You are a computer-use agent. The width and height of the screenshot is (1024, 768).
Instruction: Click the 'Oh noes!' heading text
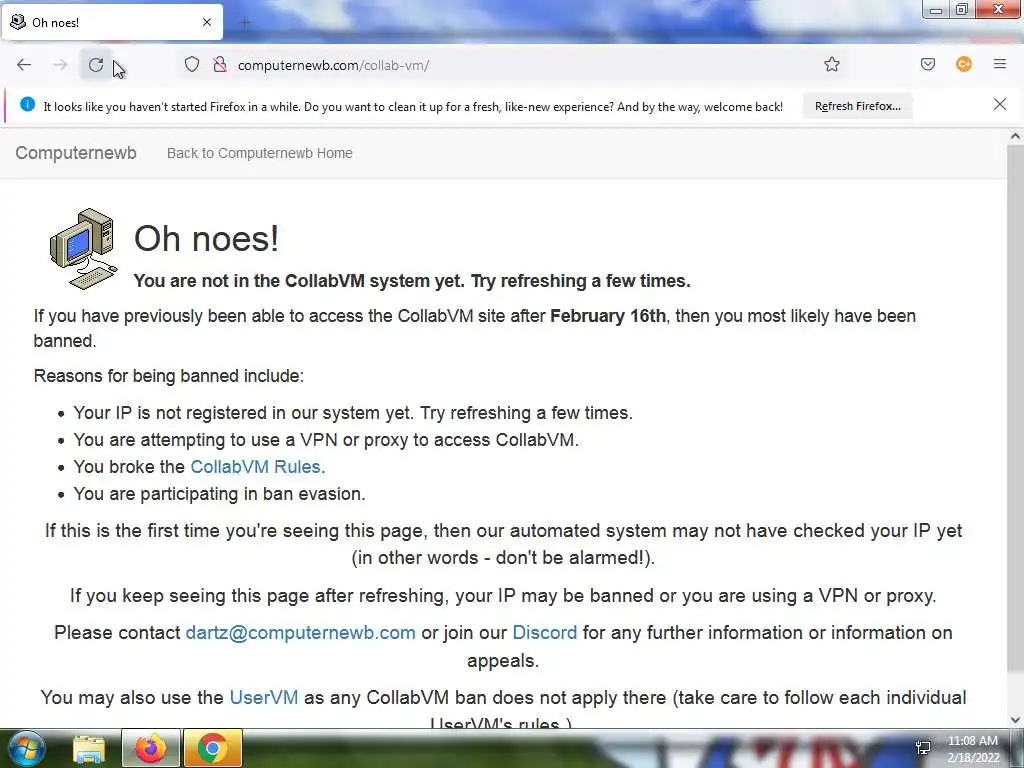point(206,238)
